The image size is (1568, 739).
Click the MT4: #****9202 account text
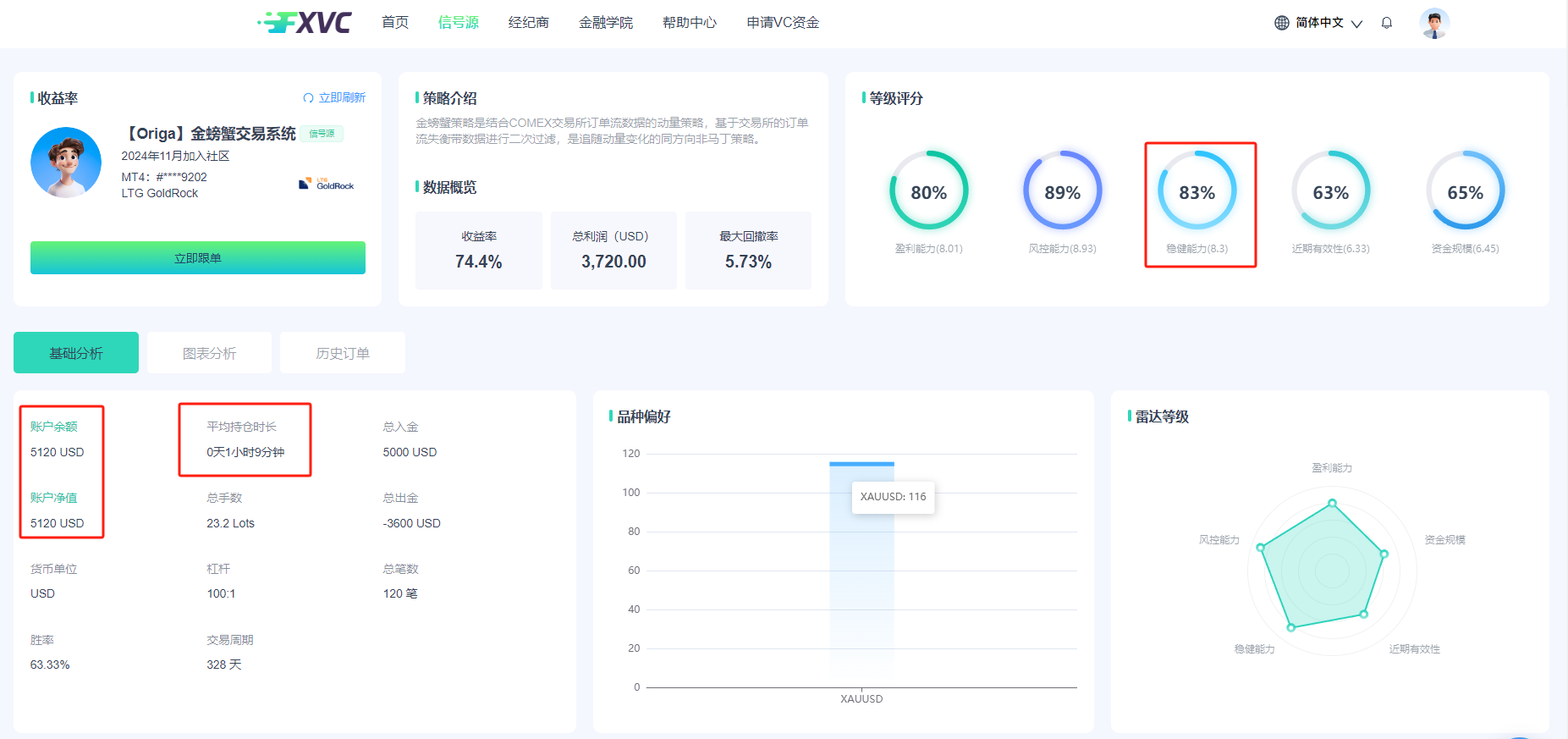[164, 177]
